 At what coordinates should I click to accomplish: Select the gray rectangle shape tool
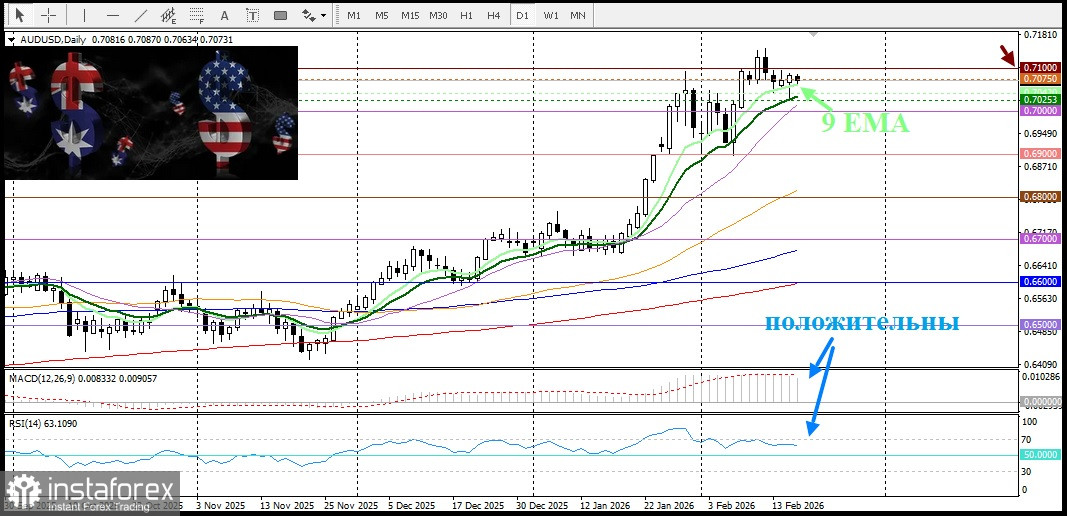[x=280, y=15]
